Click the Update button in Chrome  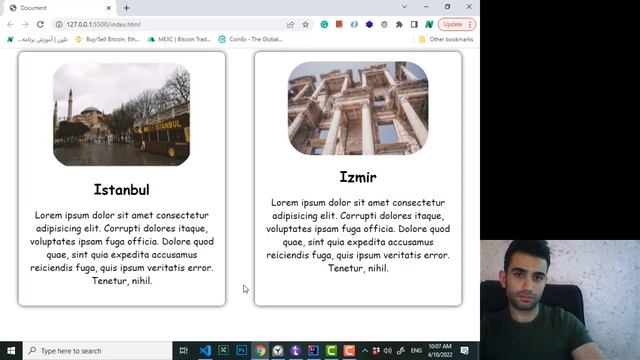(x=453, y=24)
